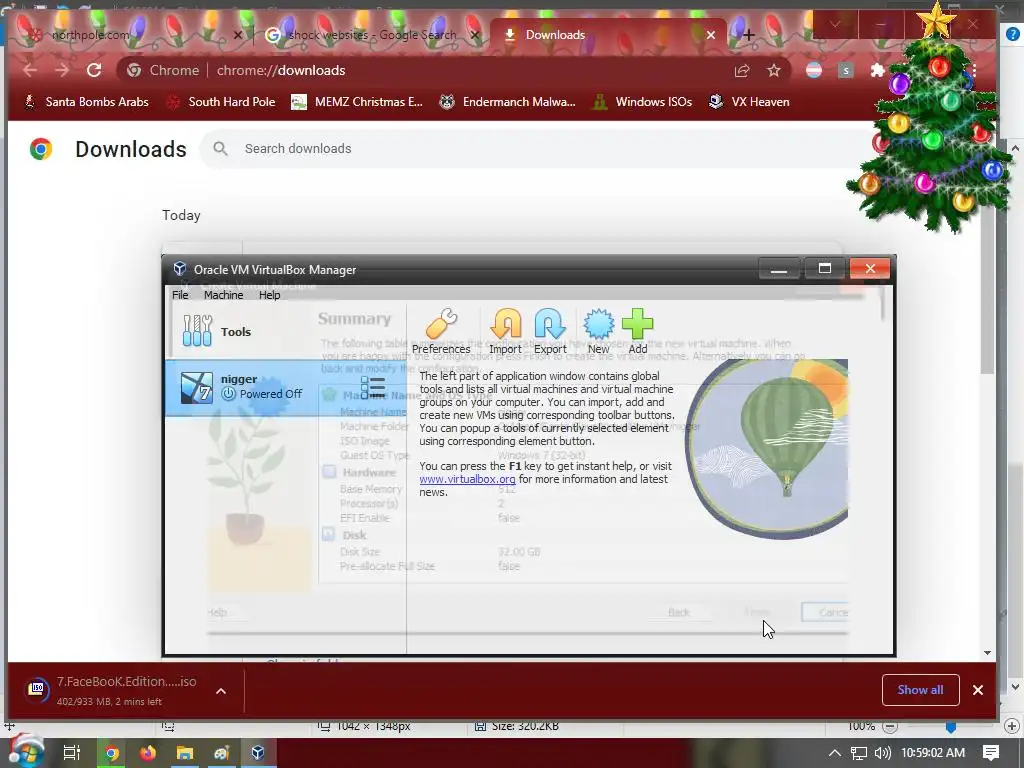Expand the iso download options chevron
The width and height of the screenshot is (1024, 768).
point(221,691)
